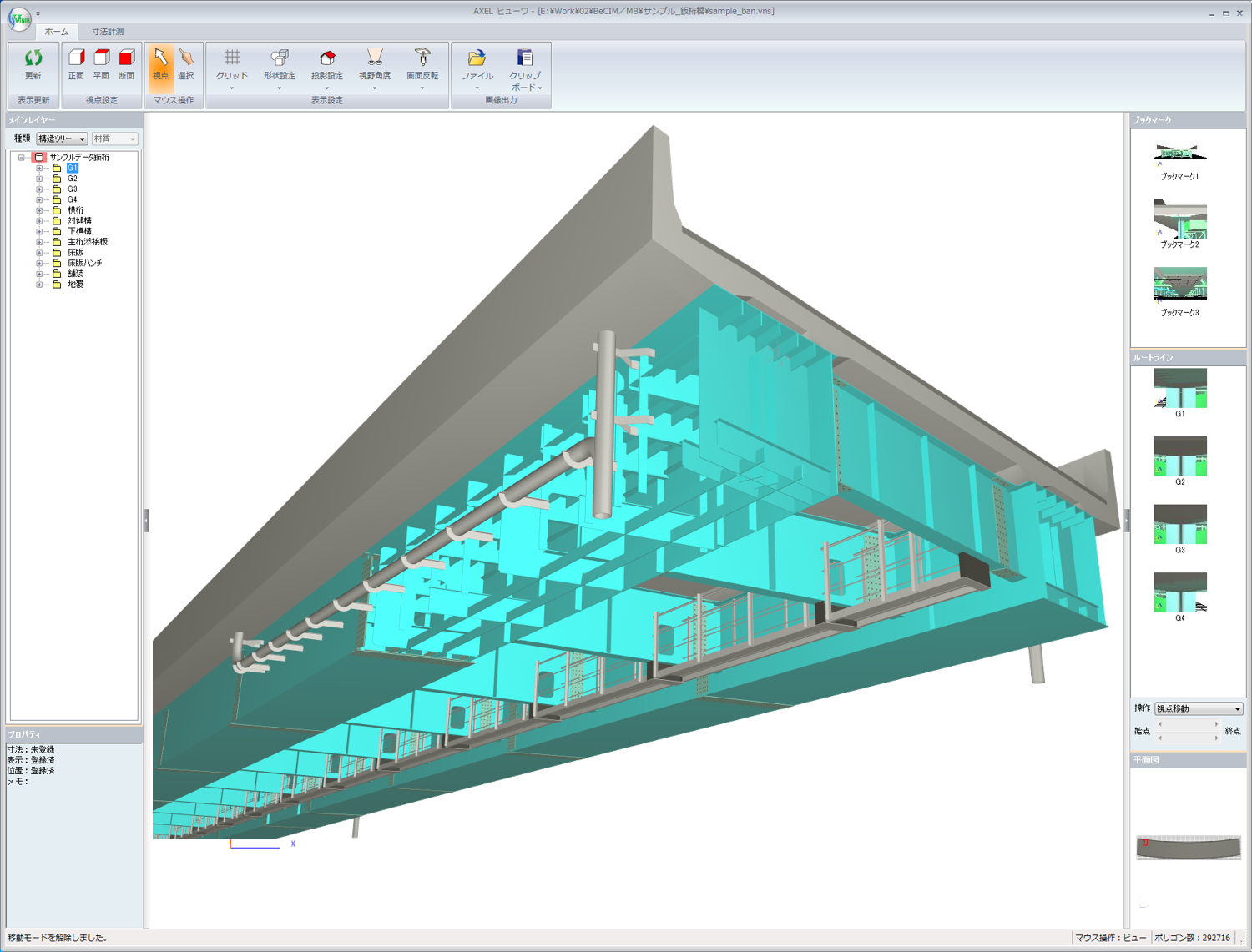
Task: Activate the 断面 section view icon
Action: coord(126,64)
